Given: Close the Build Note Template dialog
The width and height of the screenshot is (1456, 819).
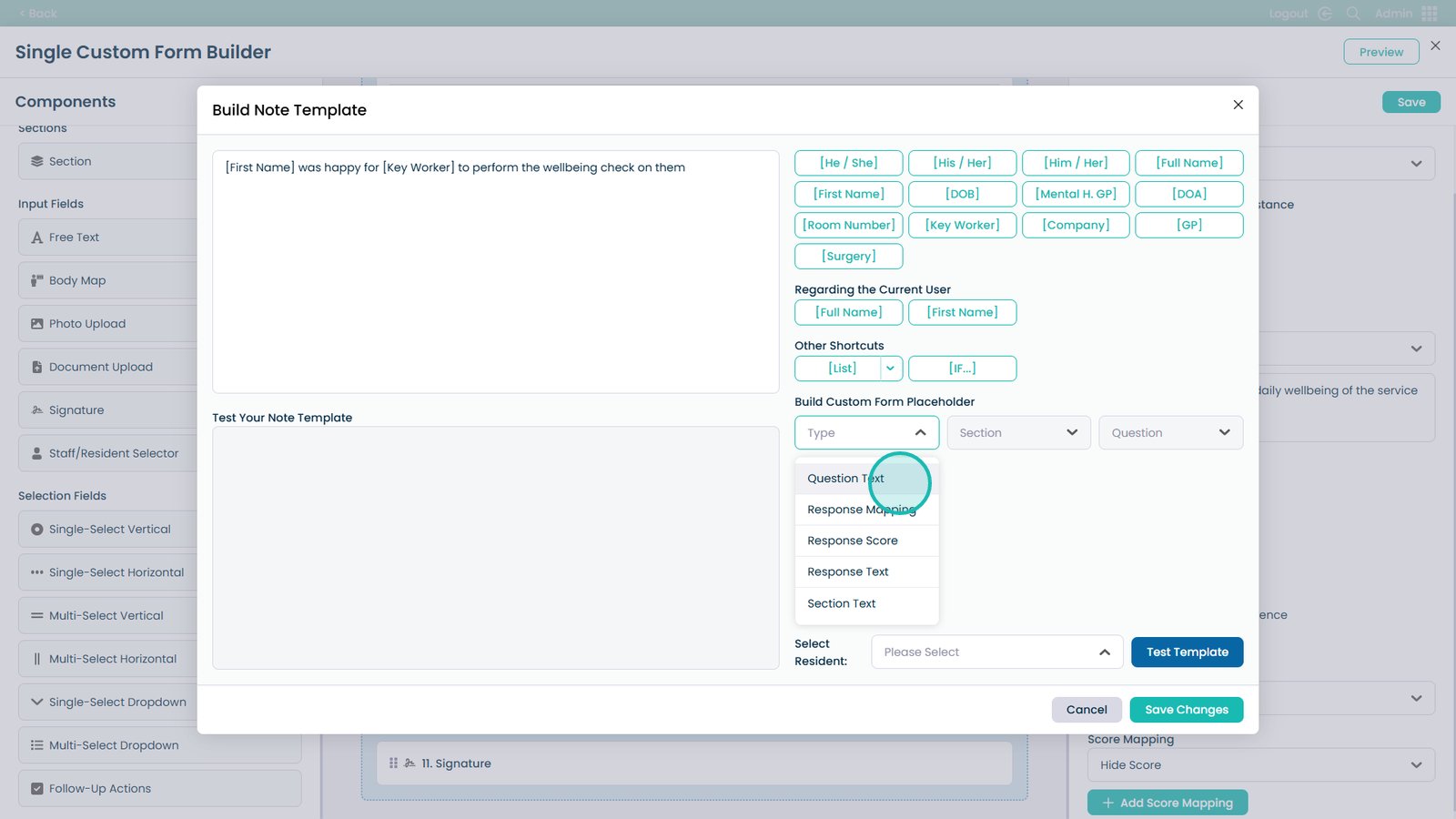Looking at the screenshot, I should coord(1238,105).
